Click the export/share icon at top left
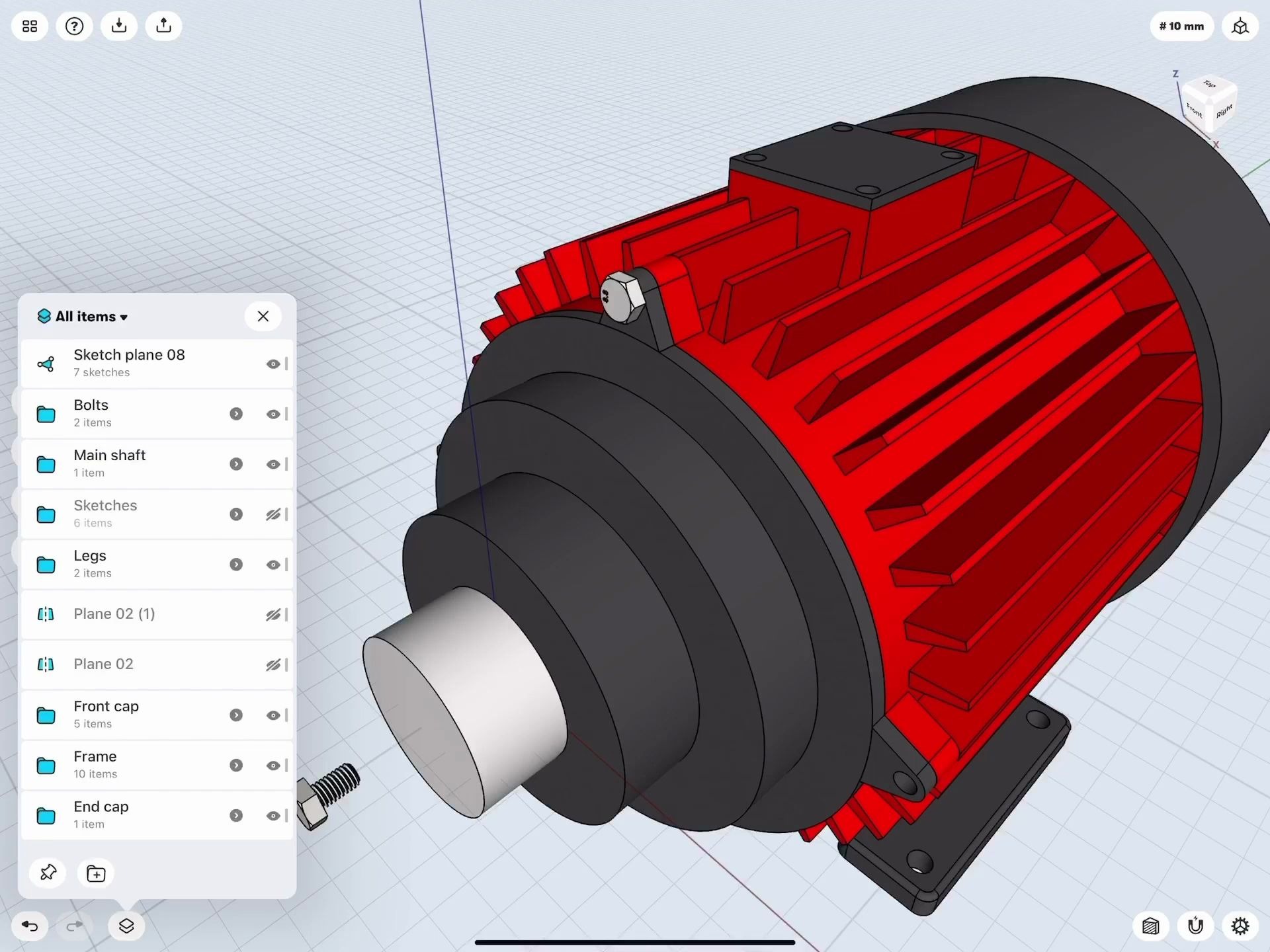The height and width of the screenshot is (952, 1270). click(163, 26)
